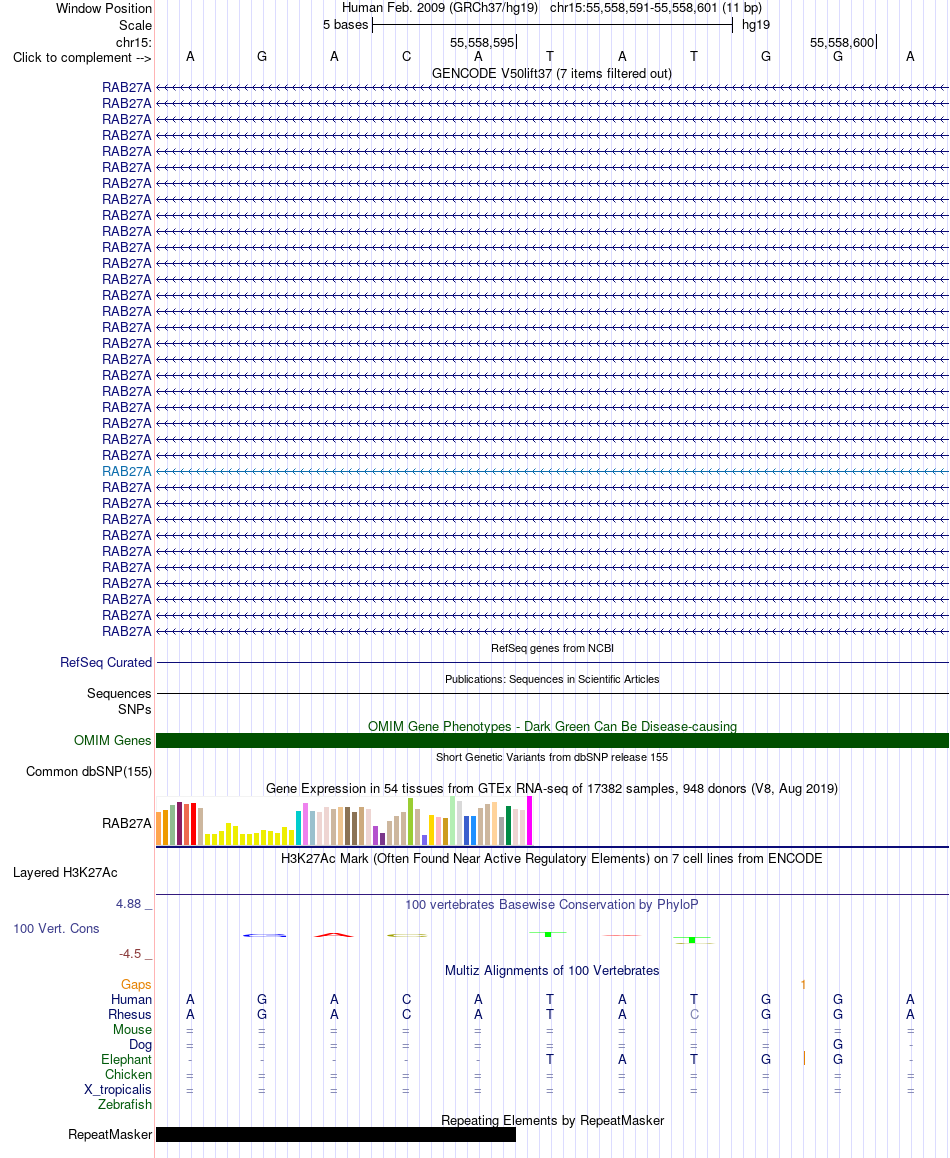This screenshot has height=1158, width=950.
Task: Click 'Repeating Elements by RepeatMasker' title
Action: (x=552, y=1120)
